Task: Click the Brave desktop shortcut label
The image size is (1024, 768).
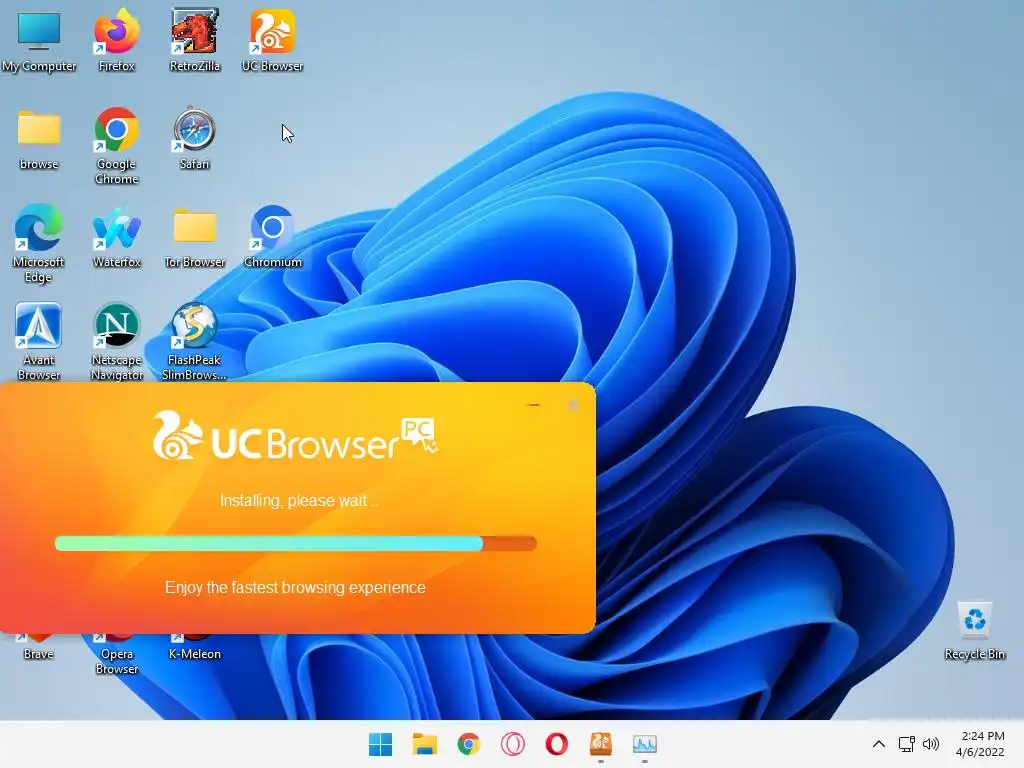Action: (39, 654)
